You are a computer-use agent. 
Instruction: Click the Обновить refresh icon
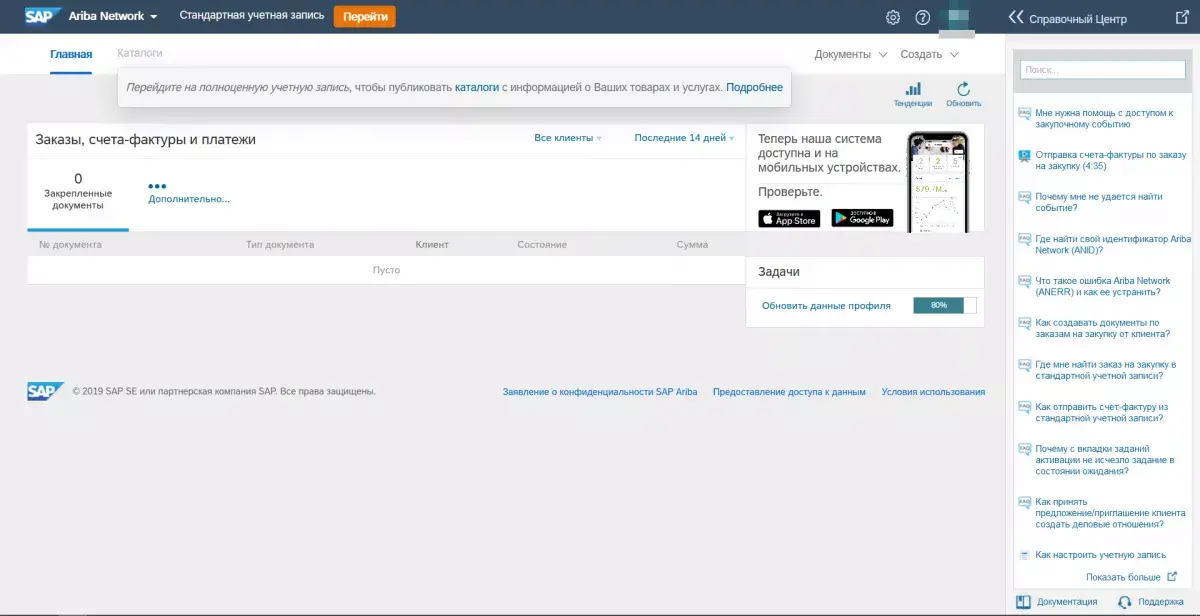pos(963,89)
